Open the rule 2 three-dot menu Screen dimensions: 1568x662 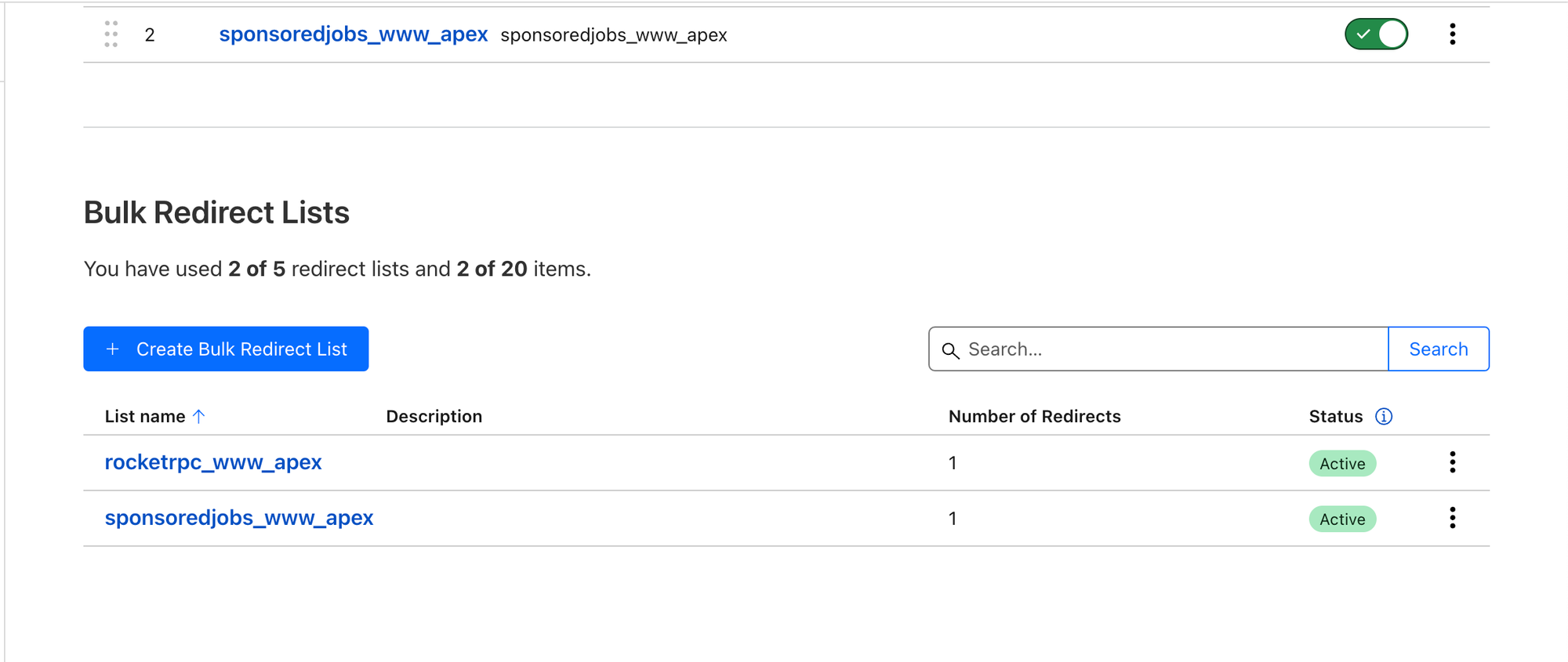tap(1452, 34)
